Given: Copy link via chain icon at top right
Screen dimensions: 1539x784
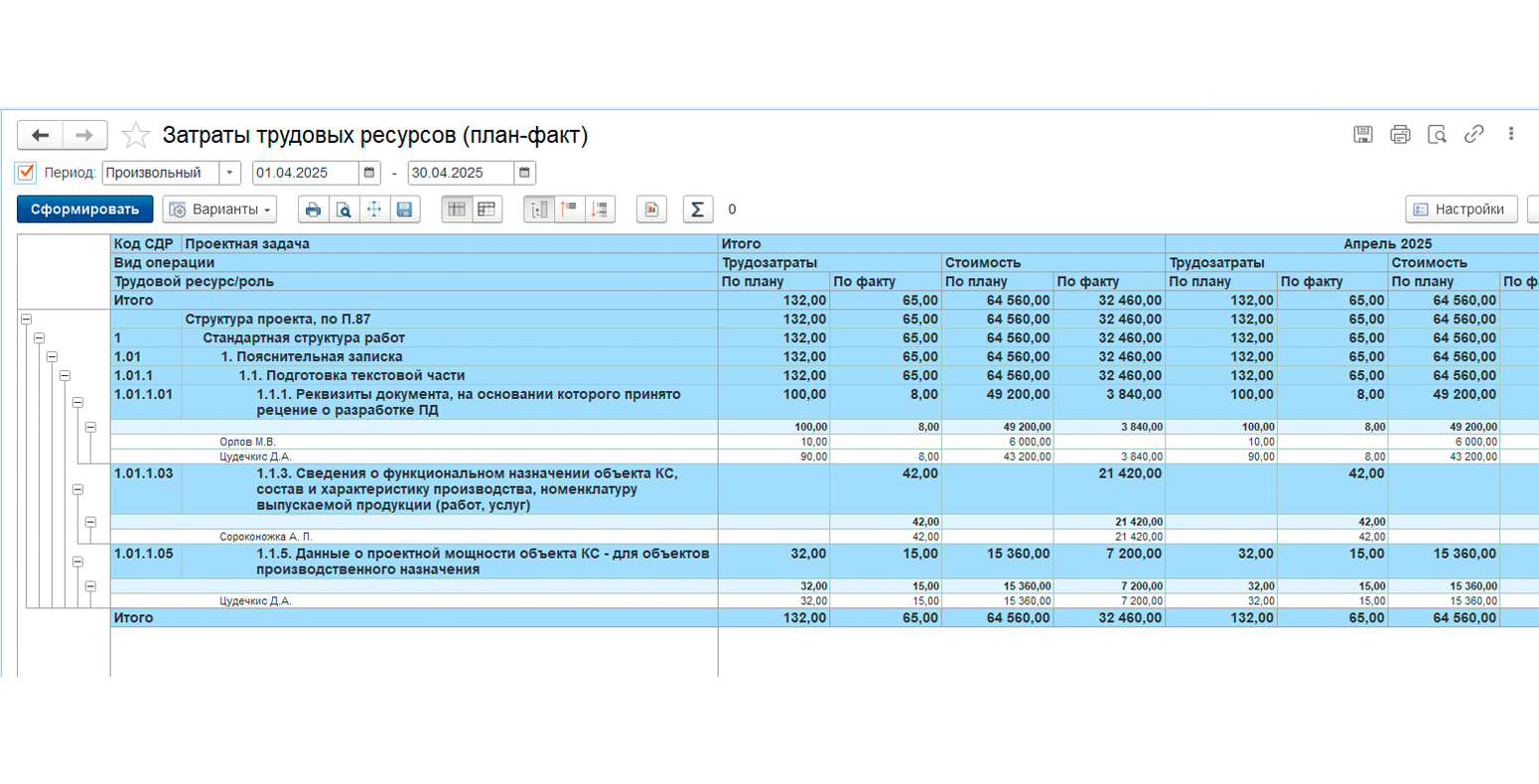Looking at the screenshot, I should [x=1473, y=134].
